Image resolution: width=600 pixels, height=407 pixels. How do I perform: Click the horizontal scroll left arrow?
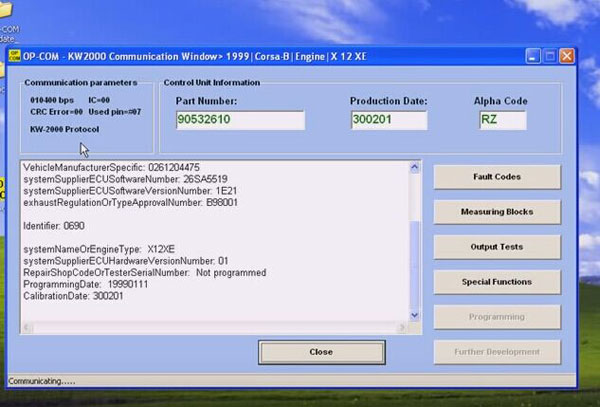(x=27, y=327)
